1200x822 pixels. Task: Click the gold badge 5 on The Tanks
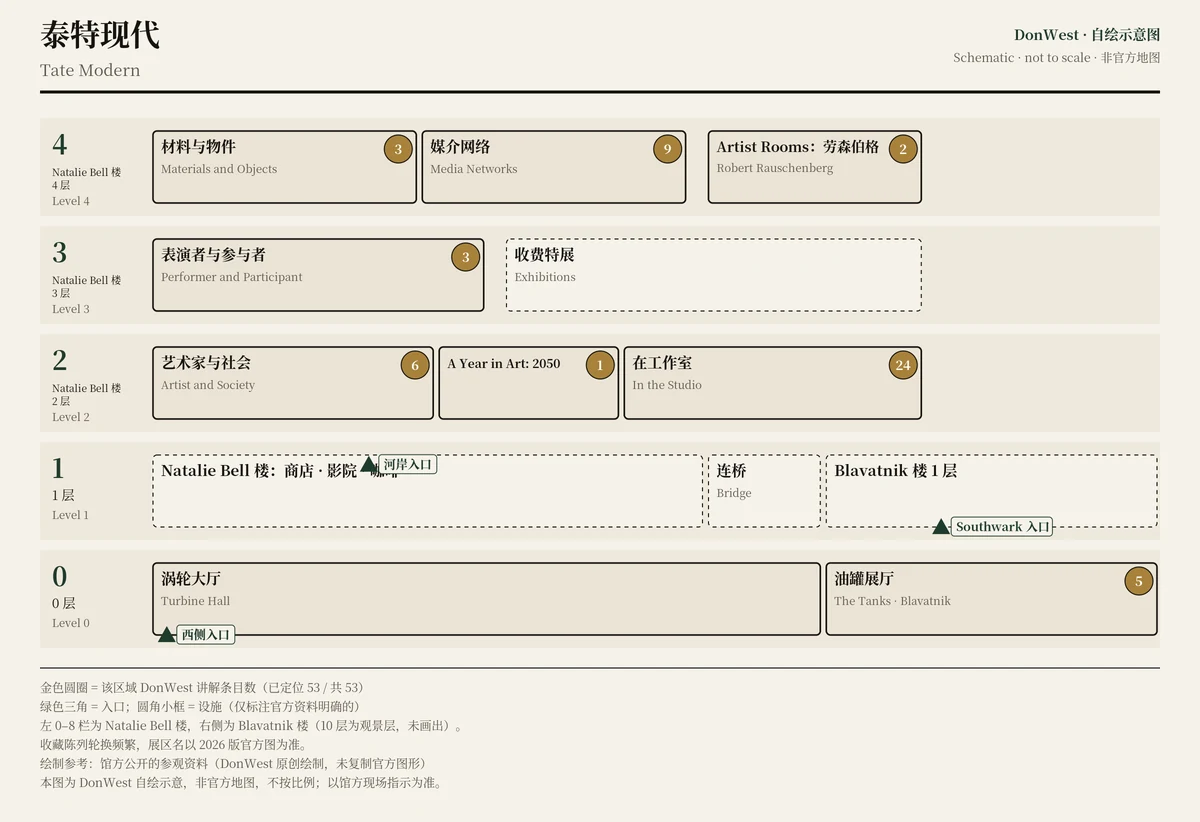(x=1139, y=582)
